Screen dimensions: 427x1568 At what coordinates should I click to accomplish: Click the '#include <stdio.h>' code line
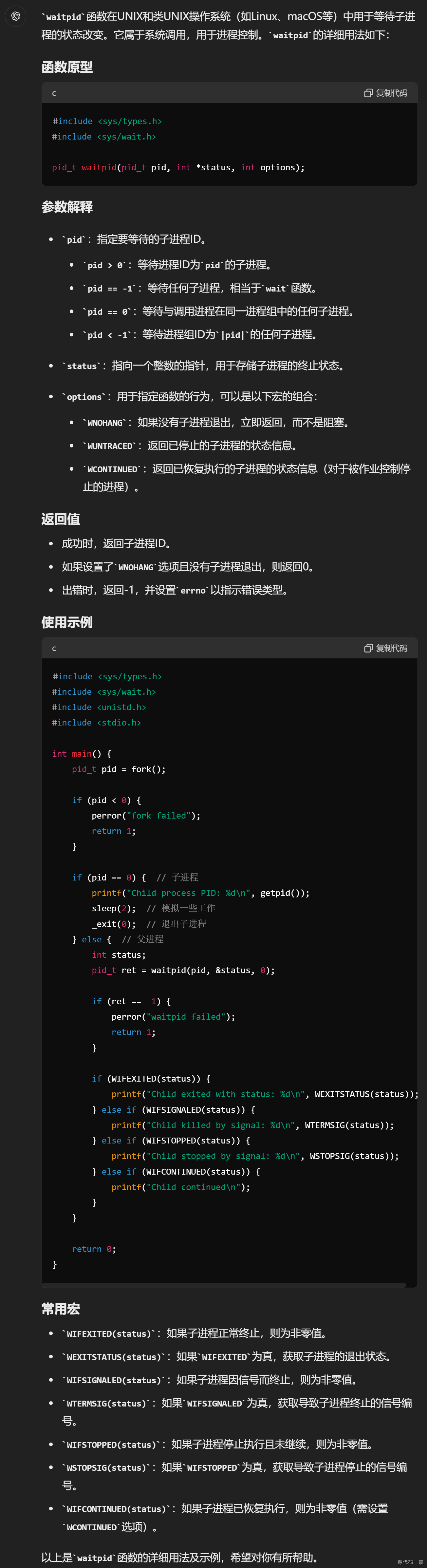(x=97, y=723)
